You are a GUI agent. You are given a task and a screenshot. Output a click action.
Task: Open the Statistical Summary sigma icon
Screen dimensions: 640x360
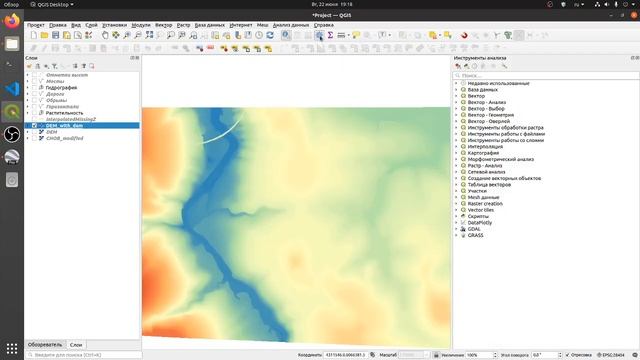(330, 36)
